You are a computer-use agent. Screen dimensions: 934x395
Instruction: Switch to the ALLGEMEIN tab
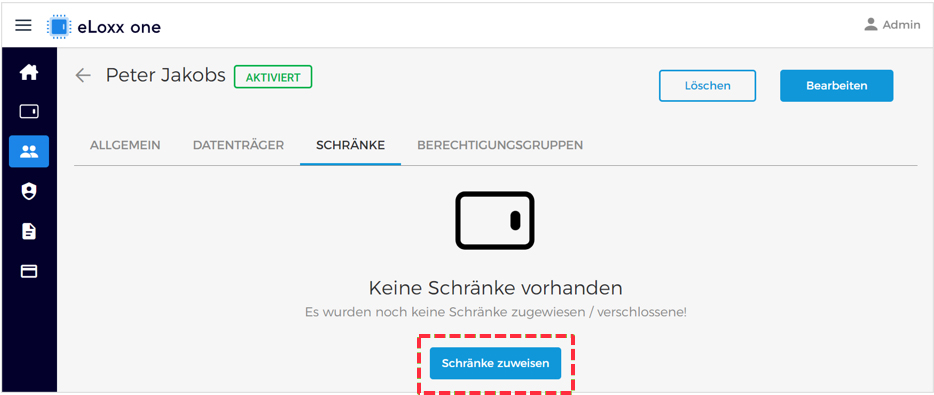click(125, 145)
